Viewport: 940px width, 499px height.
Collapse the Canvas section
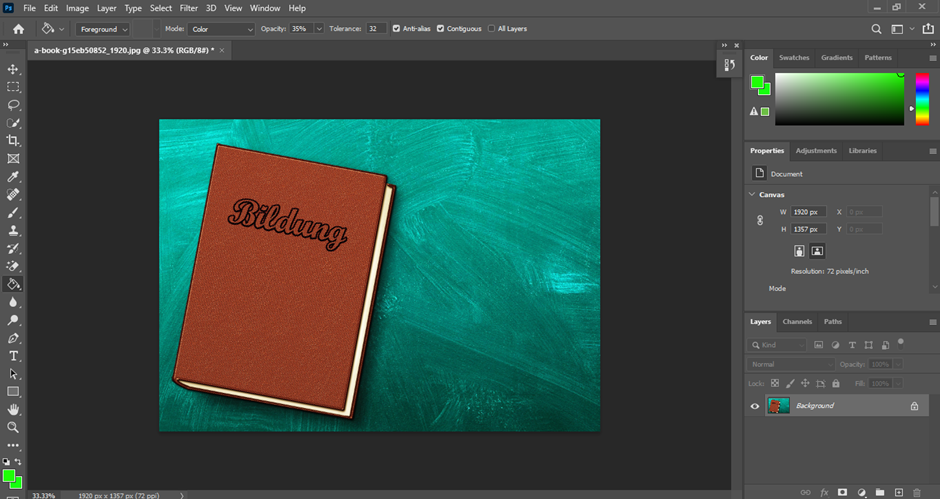coord(752,194)
